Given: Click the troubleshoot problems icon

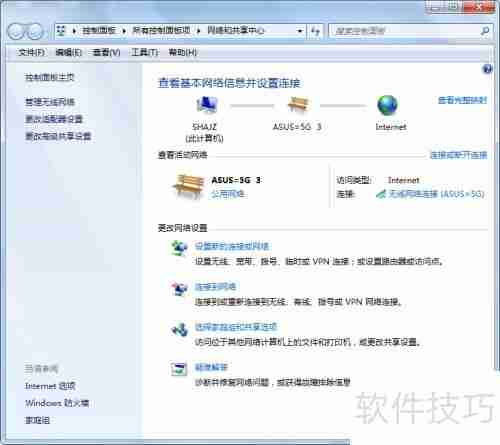Looking at the screenshot, I should 179,369.
